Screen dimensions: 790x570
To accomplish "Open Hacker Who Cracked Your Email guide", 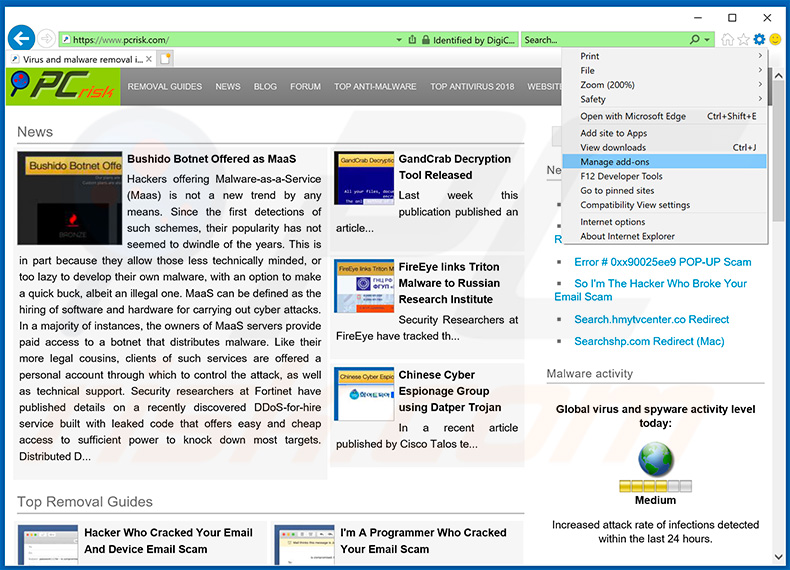I will pos(168,541).
